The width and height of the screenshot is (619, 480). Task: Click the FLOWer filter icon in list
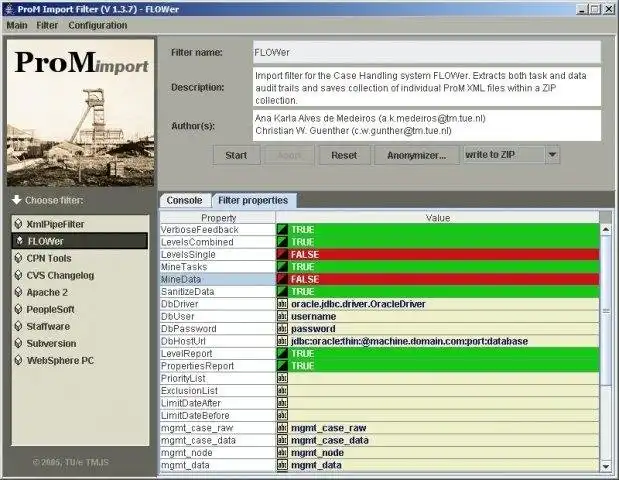pyautogui.click(x=19, y=241)
